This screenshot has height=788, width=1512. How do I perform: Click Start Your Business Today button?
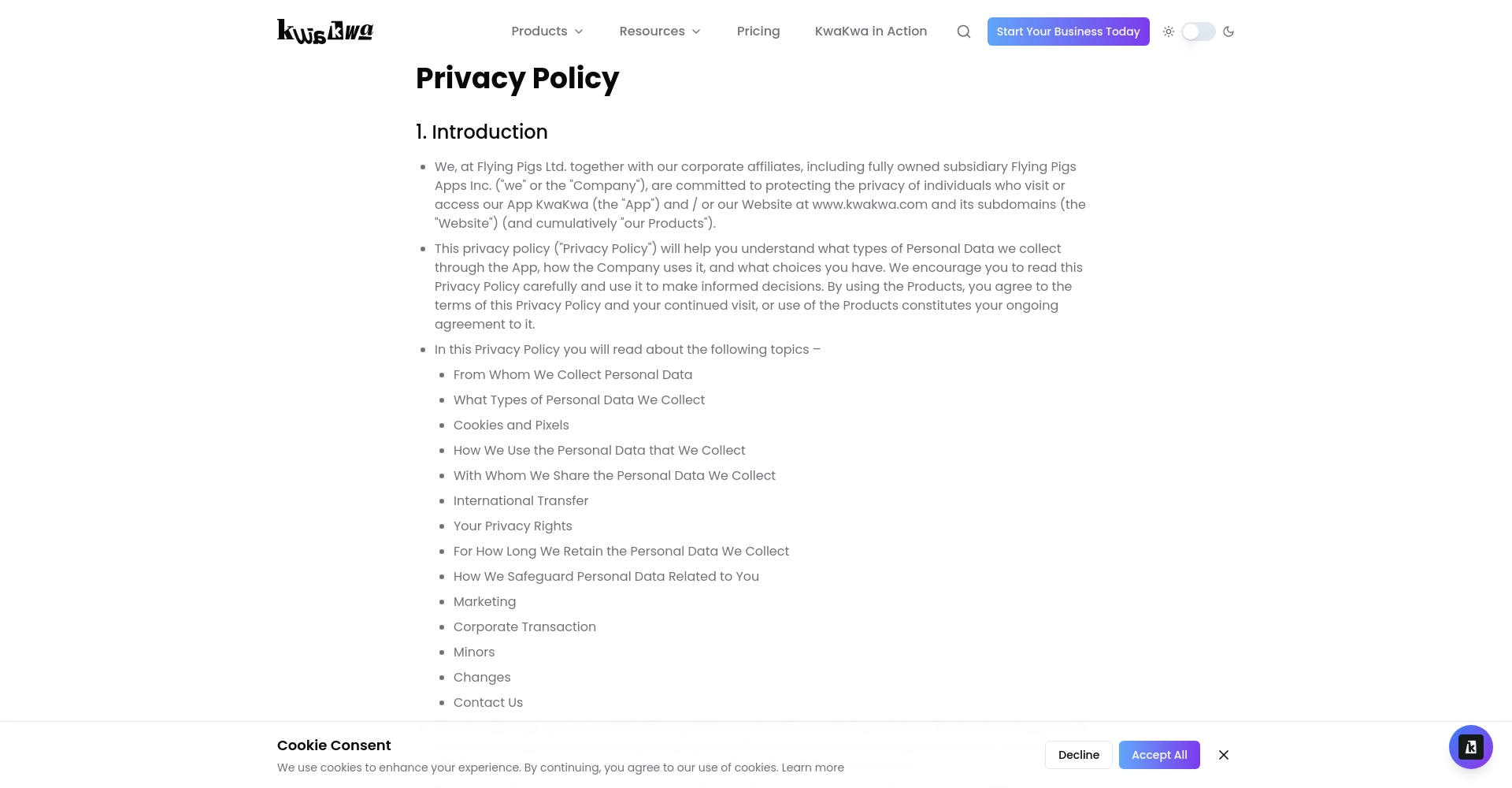(x=1068, y=32)
